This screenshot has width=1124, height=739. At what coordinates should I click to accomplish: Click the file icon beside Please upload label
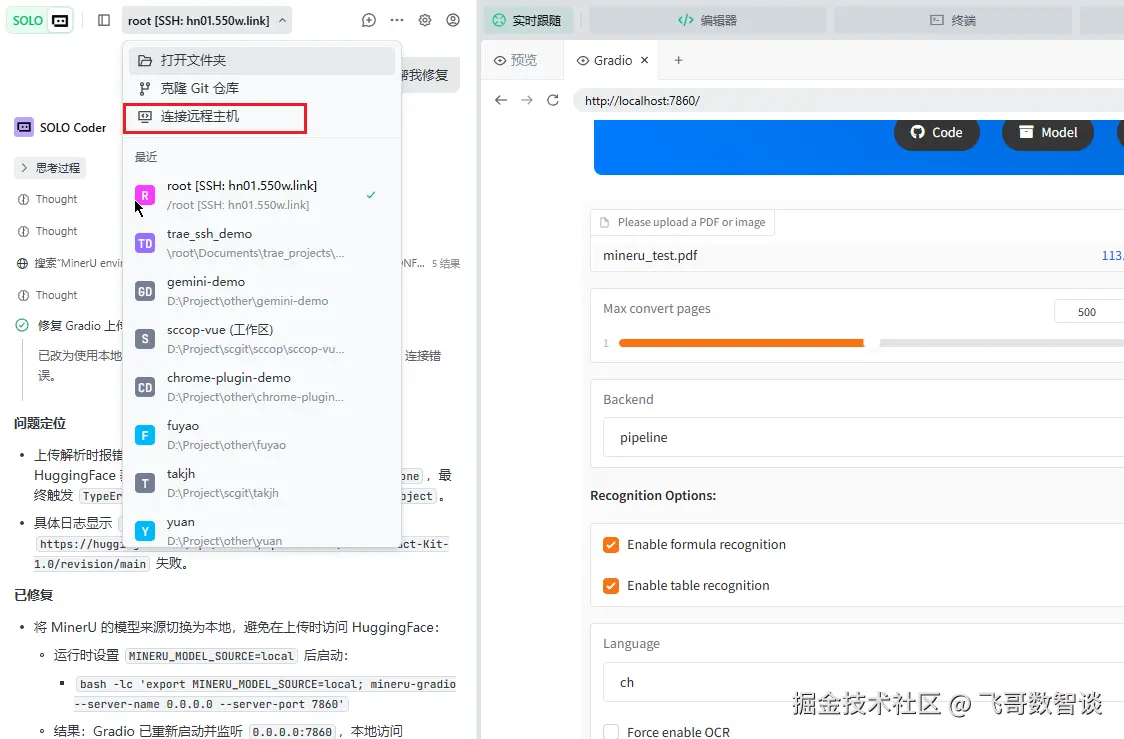[x=604, y=223]
